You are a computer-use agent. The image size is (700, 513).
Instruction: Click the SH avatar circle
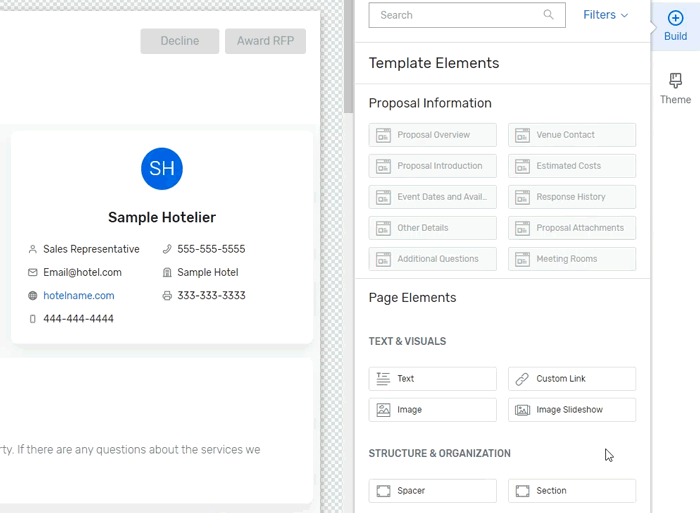[x=162, y=169]
